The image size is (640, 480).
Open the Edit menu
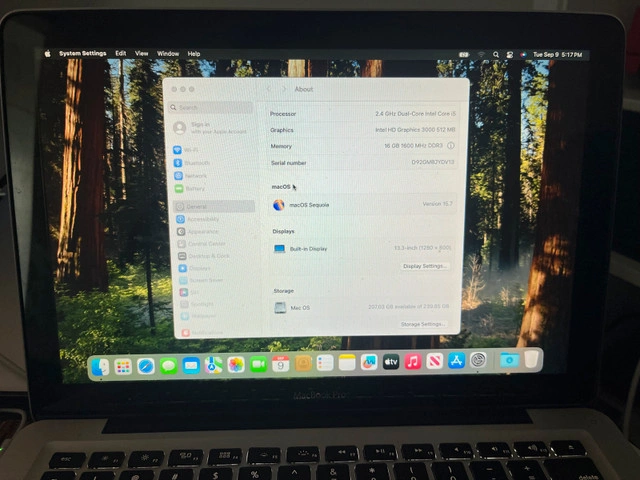[120, 53]
